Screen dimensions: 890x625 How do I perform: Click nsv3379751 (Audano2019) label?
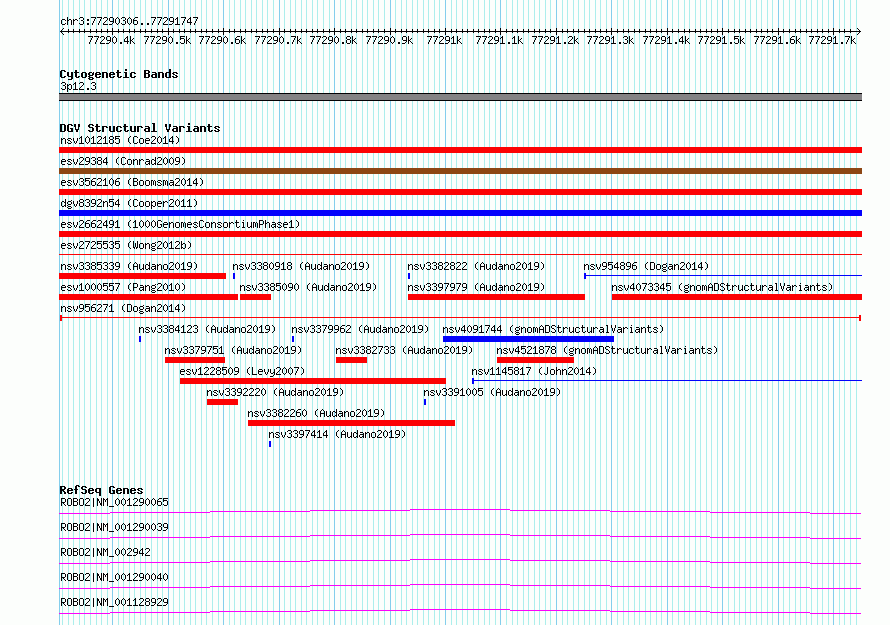click(x=233, y=350)
